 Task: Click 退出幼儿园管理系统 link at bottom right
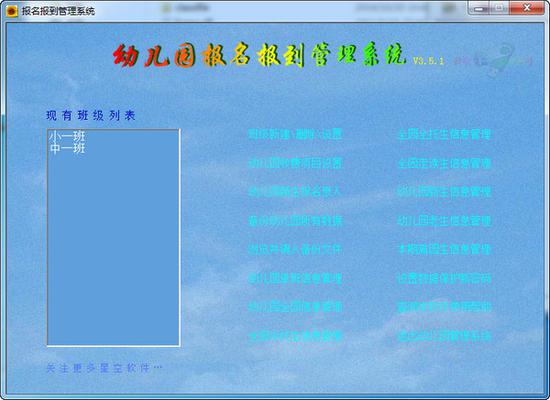point(444,336)
